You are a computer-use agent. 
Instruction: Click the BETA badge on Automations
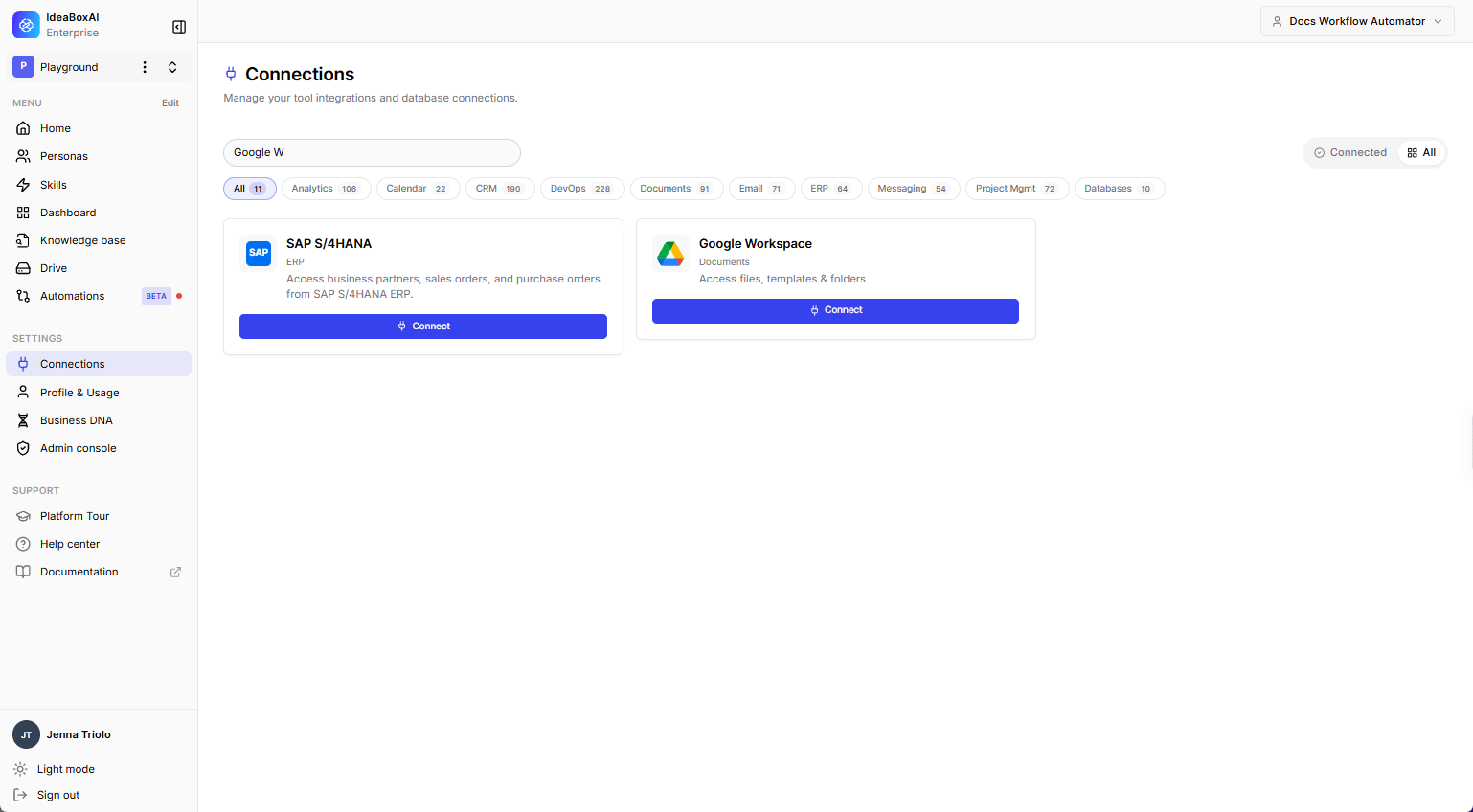(x=156, y=296)
